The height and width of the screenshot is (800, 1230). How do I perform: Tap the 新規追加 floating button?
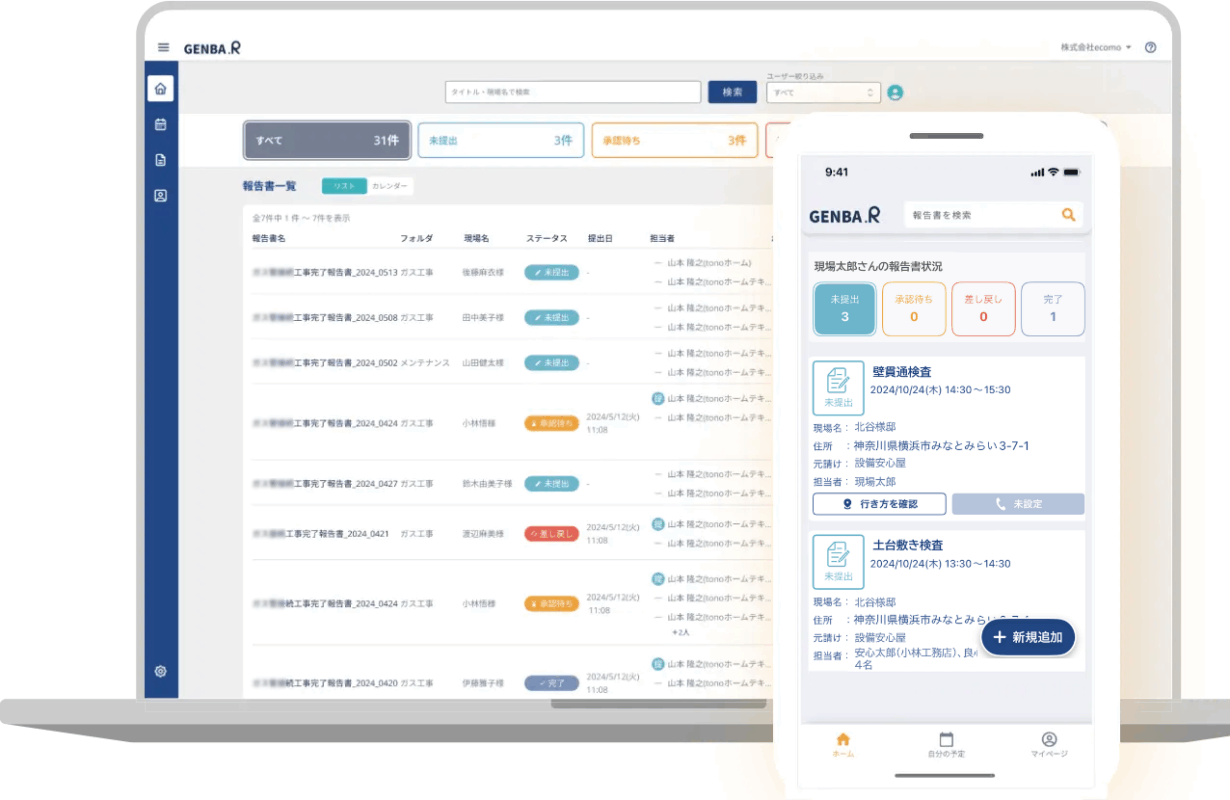point(1028,637)
